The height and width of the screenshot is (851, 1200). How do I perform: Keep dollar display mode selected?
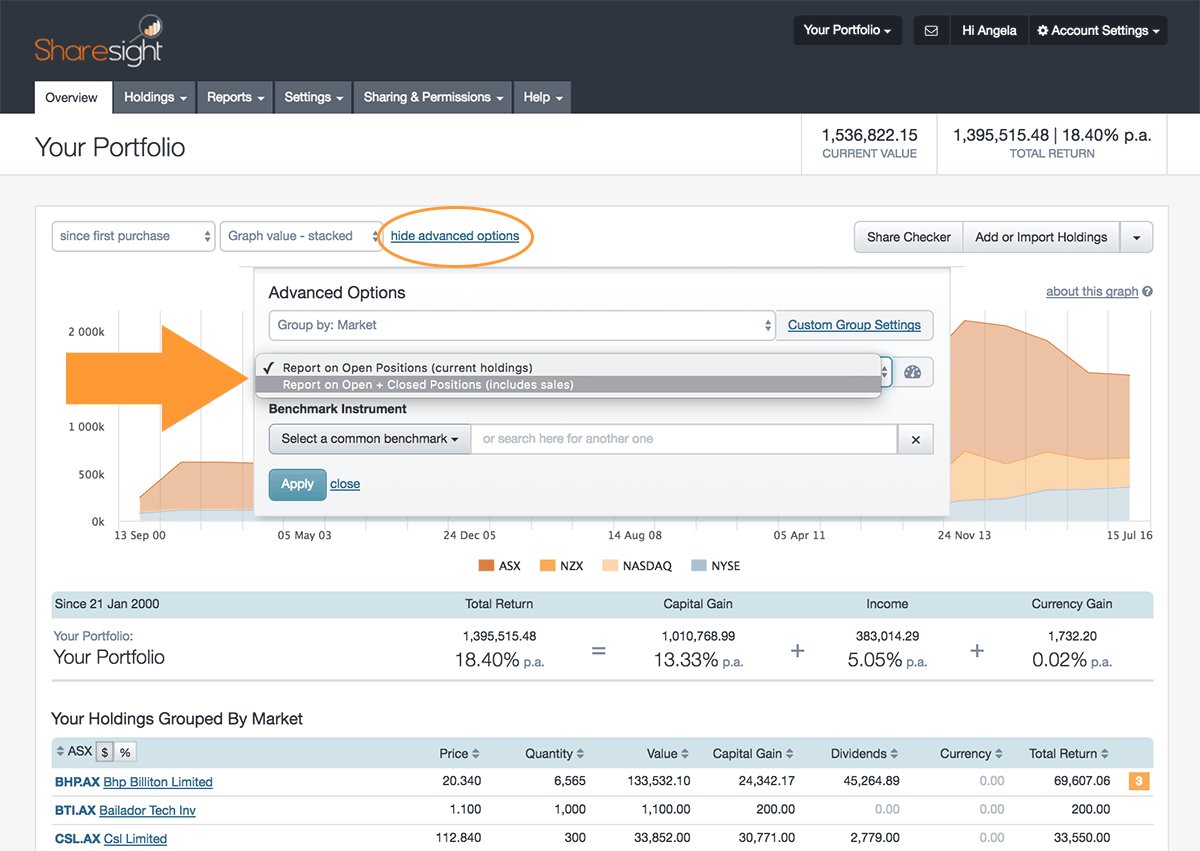[x=104, y=751]
